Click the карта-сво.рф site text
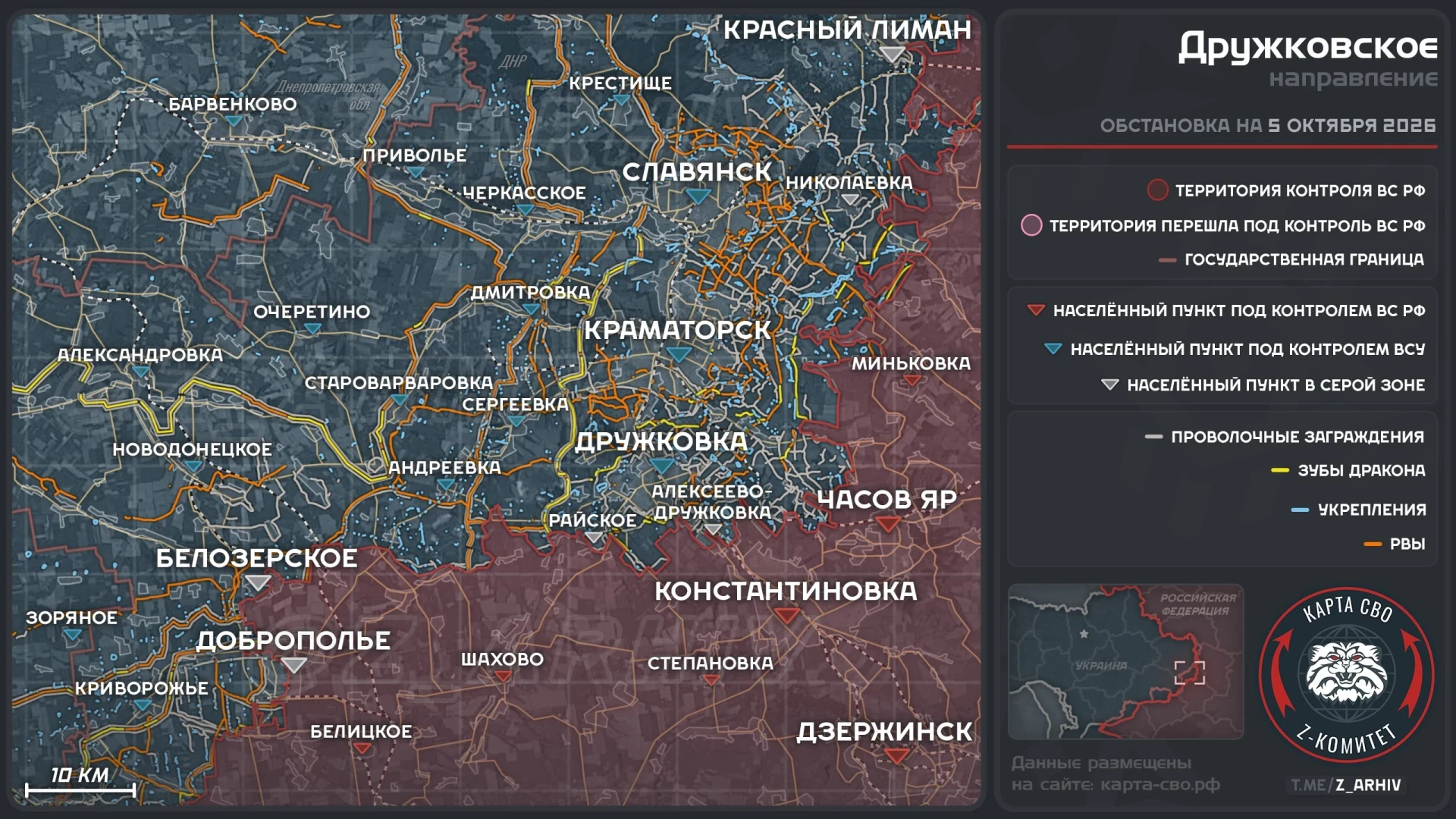This screenshot has height=819, width=1456. [1160, 785]
